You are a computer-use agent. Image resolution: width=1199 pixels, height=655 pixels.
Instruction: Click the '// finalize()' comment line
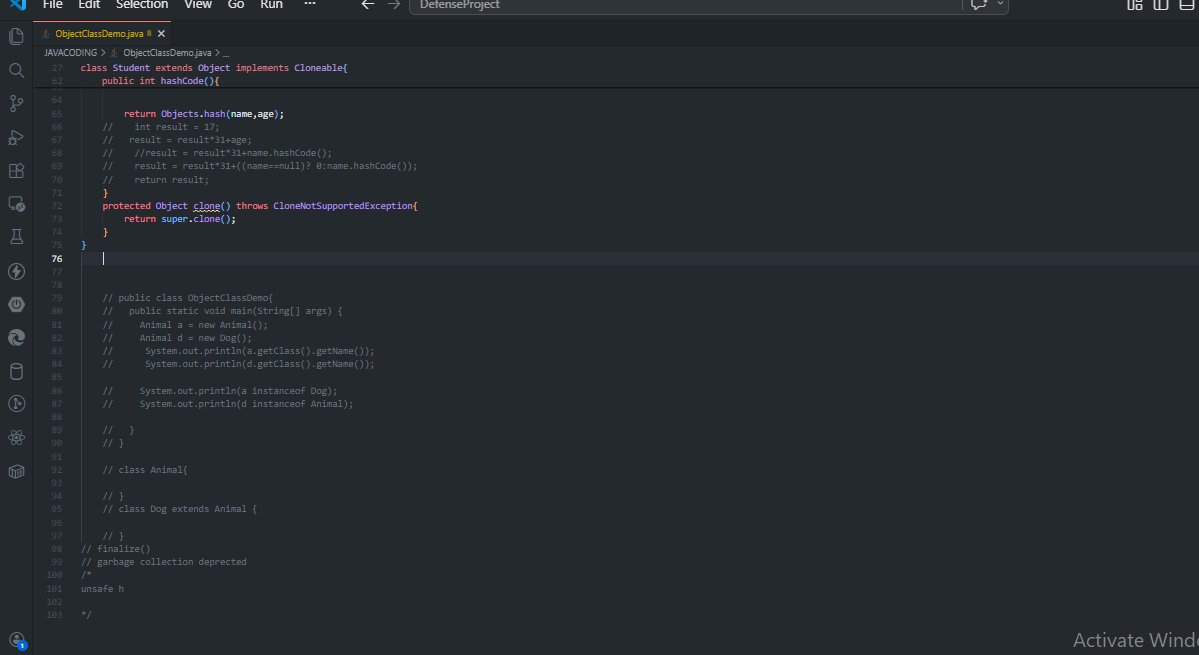(x=115, y=549)
